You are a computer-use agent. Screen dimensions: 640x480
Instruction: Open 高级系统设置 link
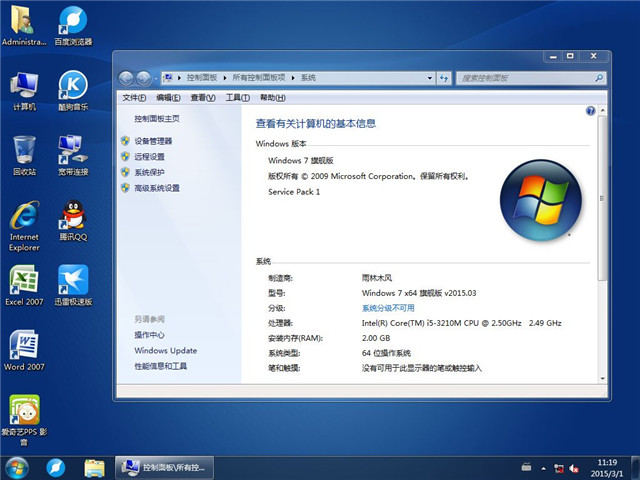tap(157, 188)
